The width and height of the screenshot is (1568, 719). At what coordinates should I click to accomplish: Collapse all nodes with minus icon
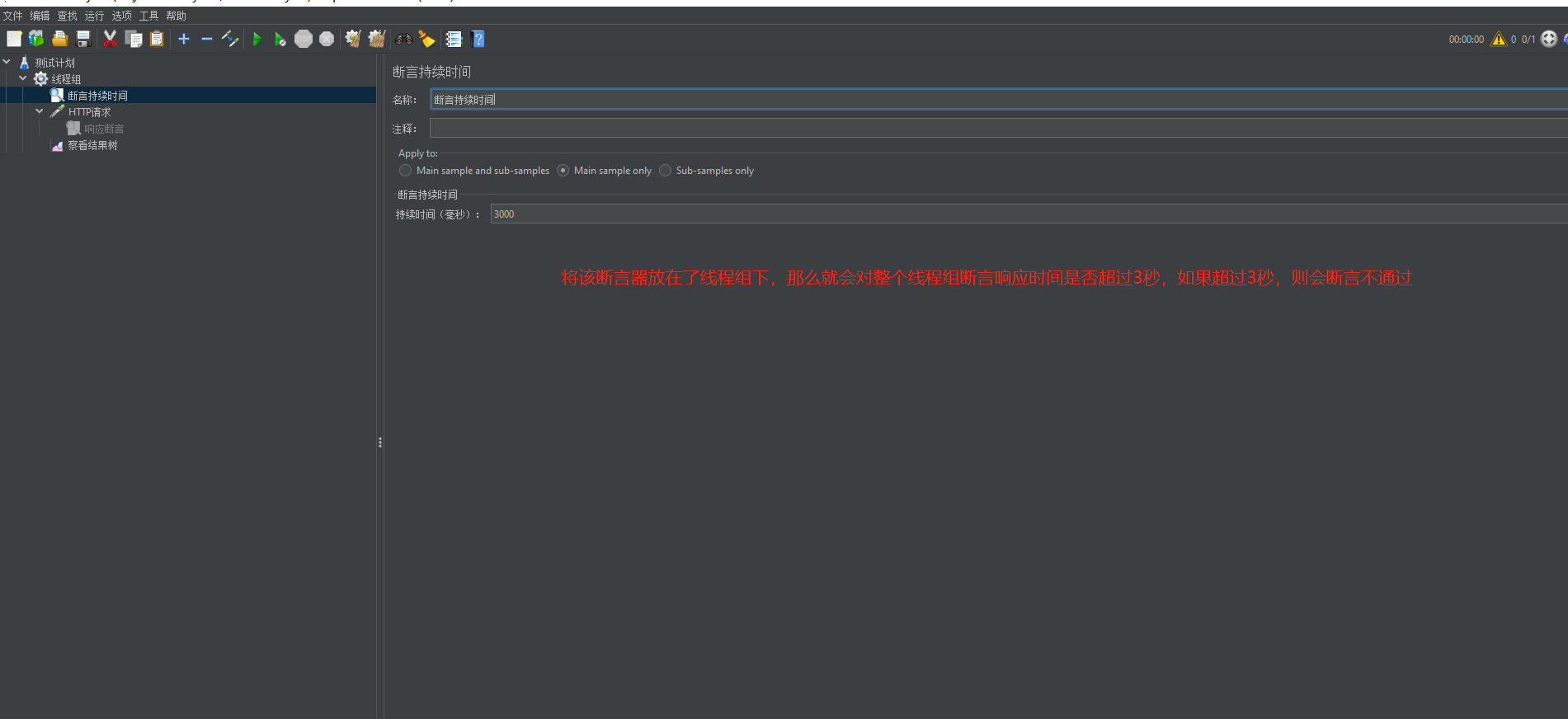[x=207, y=39]
